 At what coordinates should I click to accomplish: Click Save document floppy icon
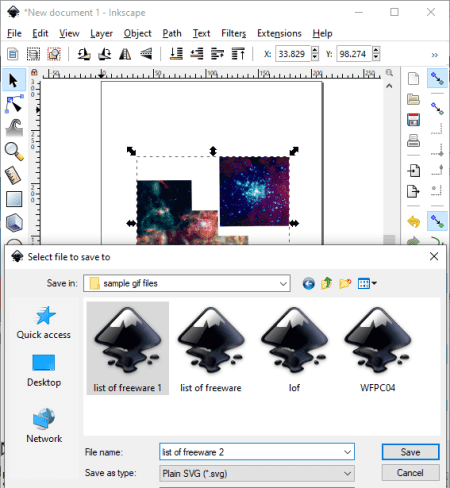tap(413, 120)
